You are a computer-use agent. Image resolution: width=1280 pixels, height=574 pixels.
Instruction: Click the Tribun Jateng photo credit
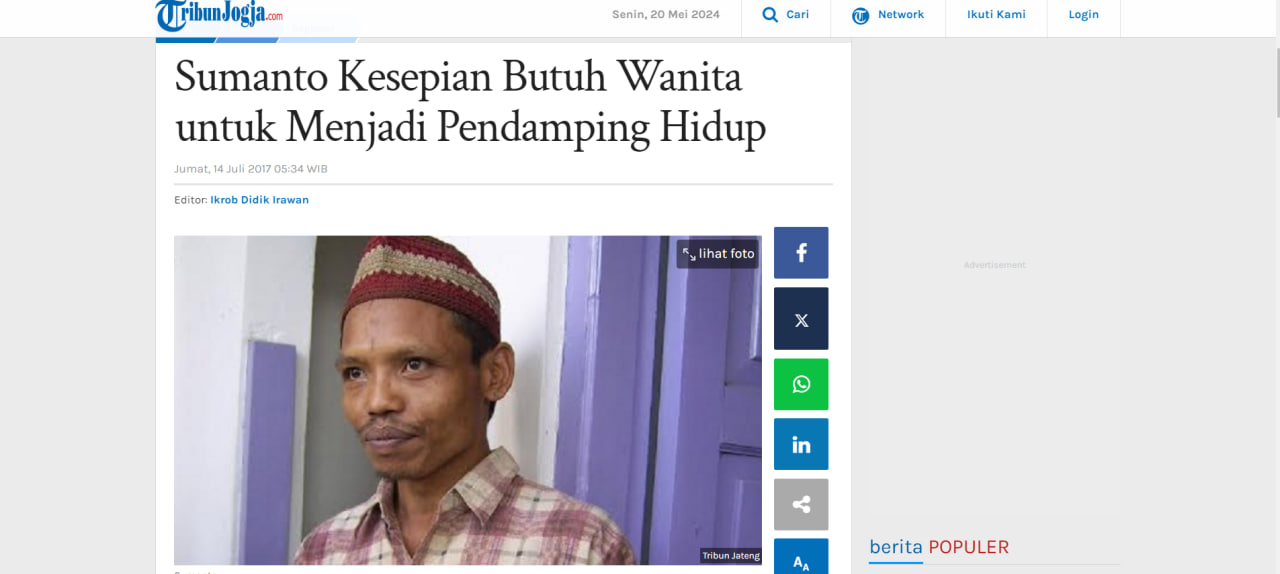tap(731, 556)
